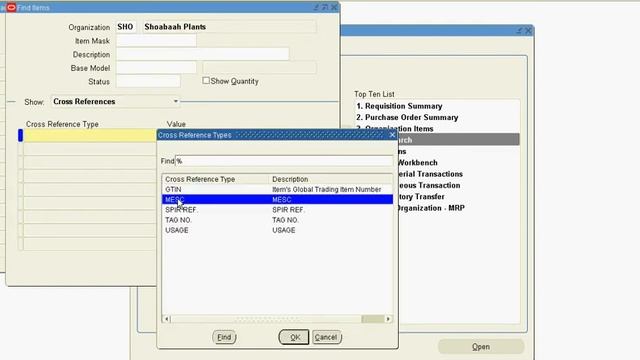Select the GTIN cross reference type row
The width and height of the screenshot is (640, 360).
click(x=278, y=189)
